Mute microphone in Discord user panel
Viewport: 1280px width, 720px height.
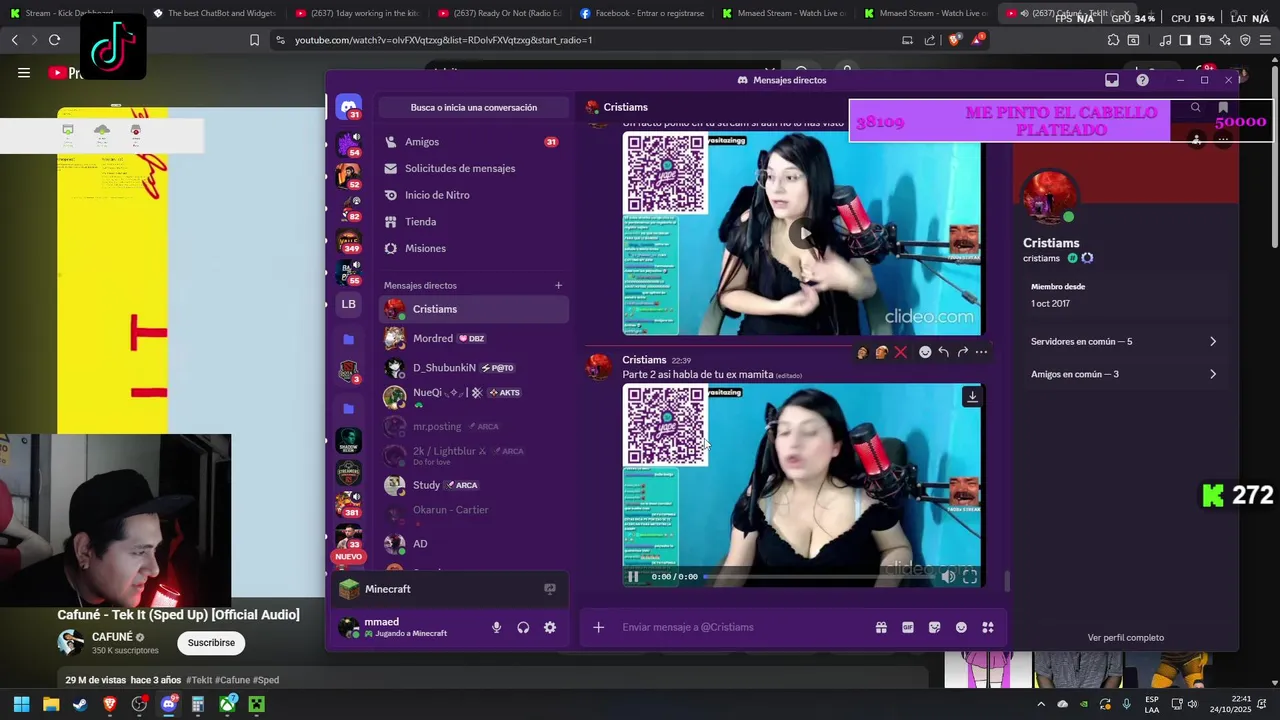pos(496,627)
